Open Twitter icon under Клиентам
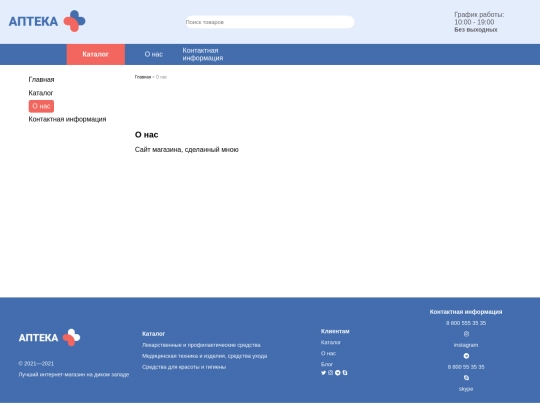 point(323,373)
